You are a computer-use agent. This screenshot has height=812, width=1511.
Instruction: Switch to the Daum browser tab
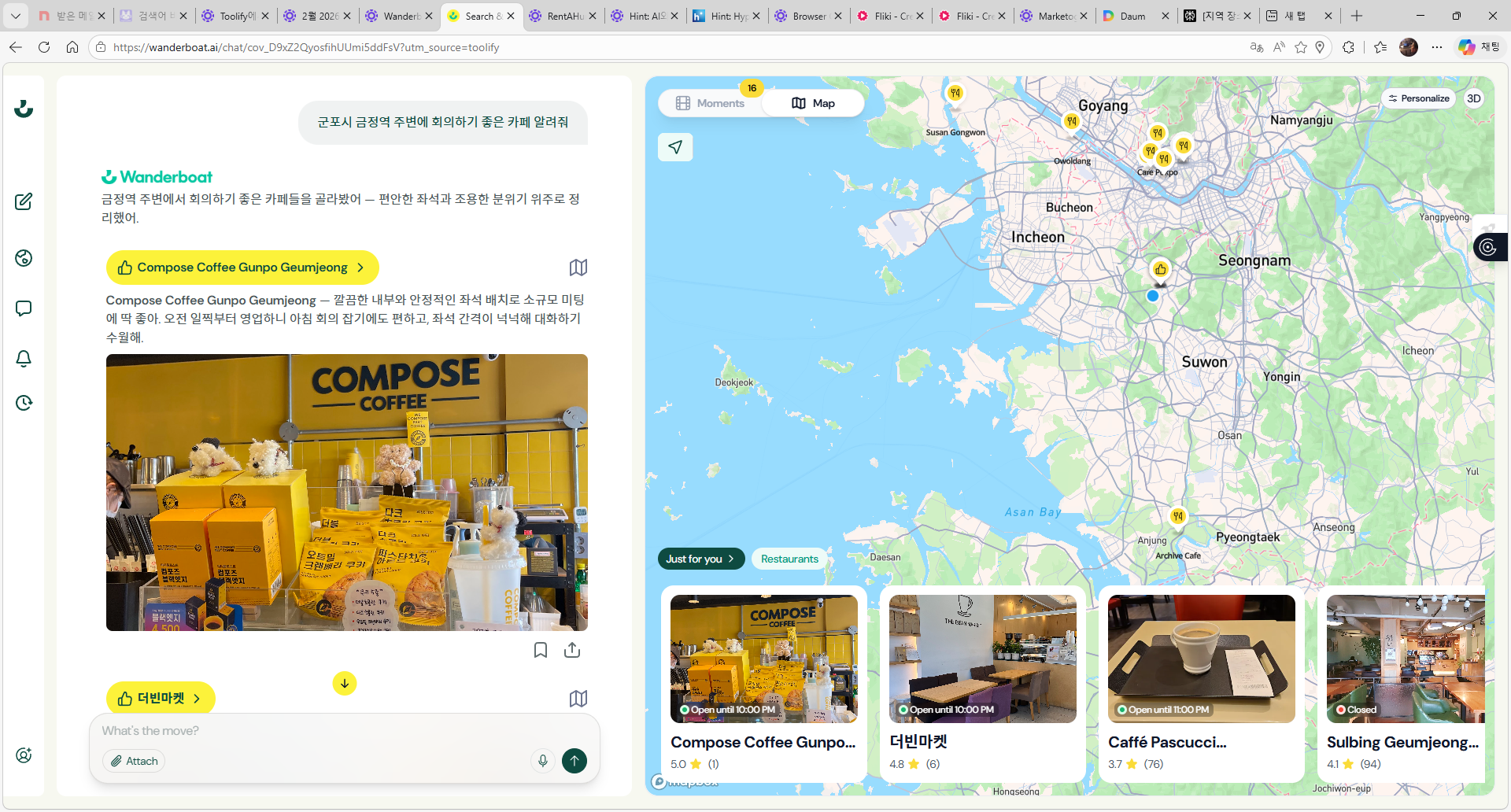[x=1133, y=16]
